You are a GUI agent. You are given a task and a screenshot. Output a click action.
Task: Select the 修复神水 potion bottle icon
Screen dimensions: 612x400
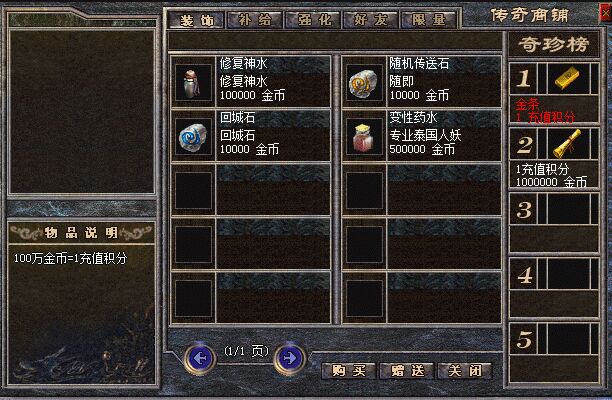coord(193,83)
